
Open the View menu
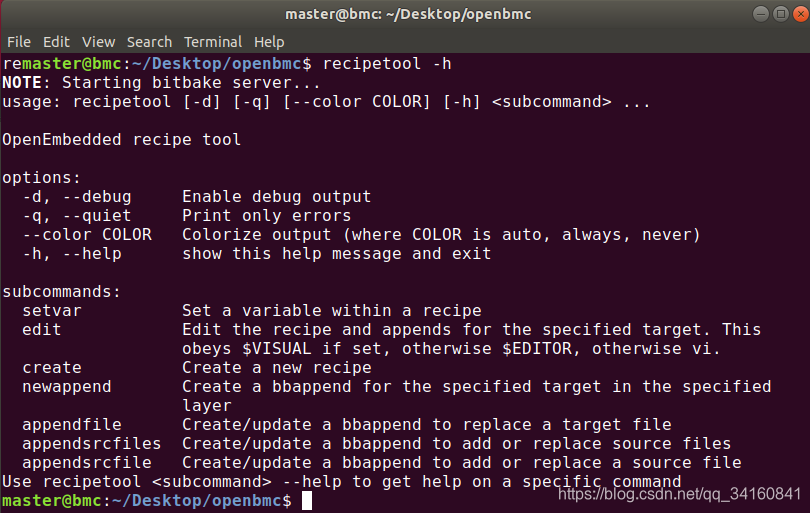tap(98, 42)
